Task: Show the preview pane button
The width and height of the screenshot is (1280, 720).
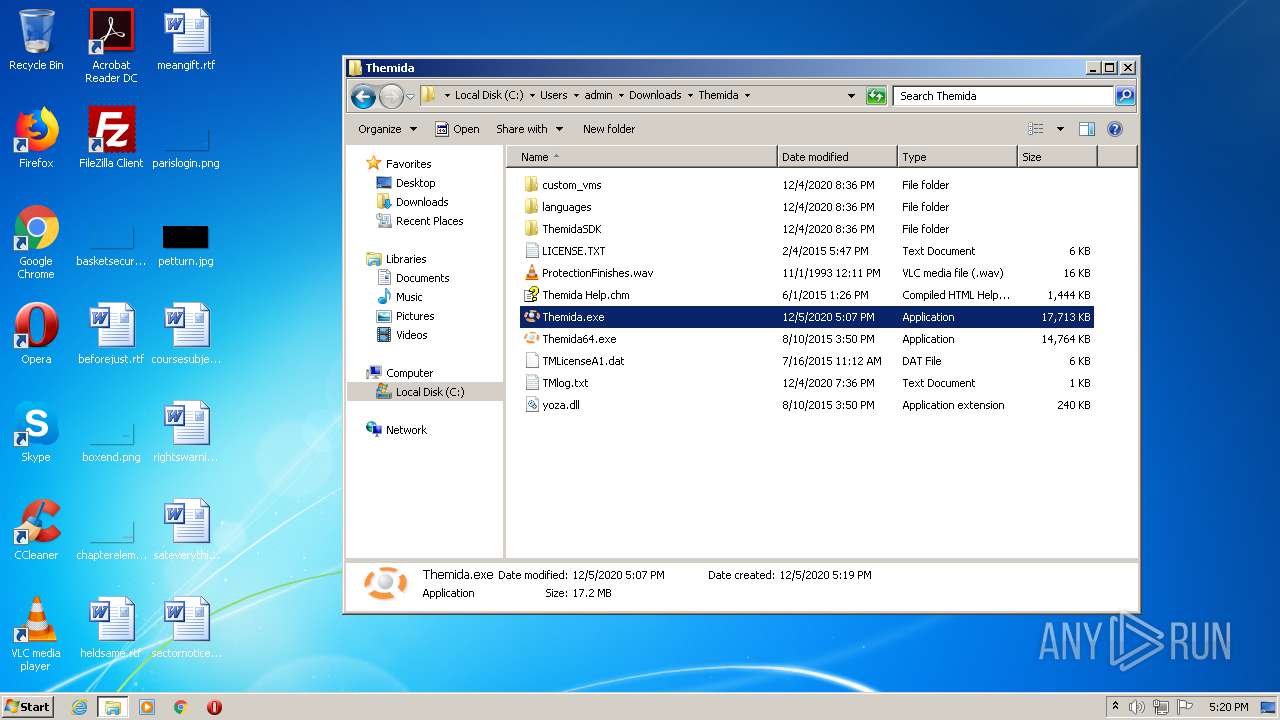Action: [1087, 129]
